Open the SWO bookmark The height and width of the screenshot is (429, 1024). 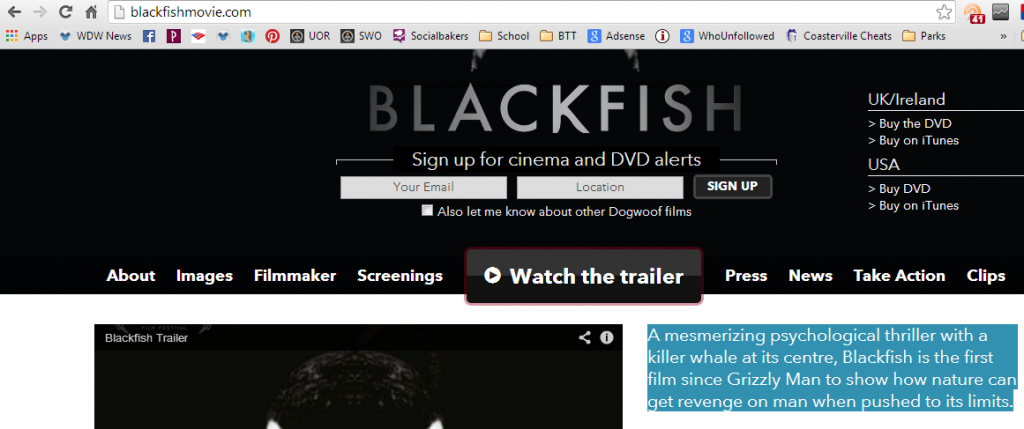click(x=361, y=36)
